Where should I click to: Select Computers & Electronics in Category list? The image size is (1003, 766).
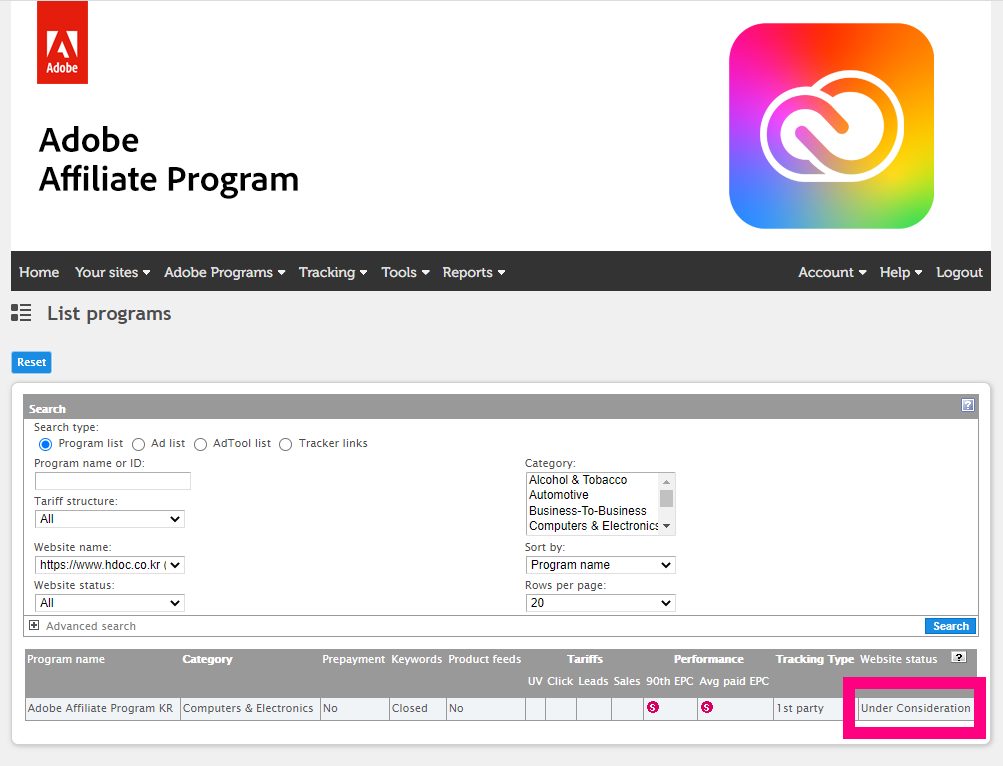click(593, 525)
